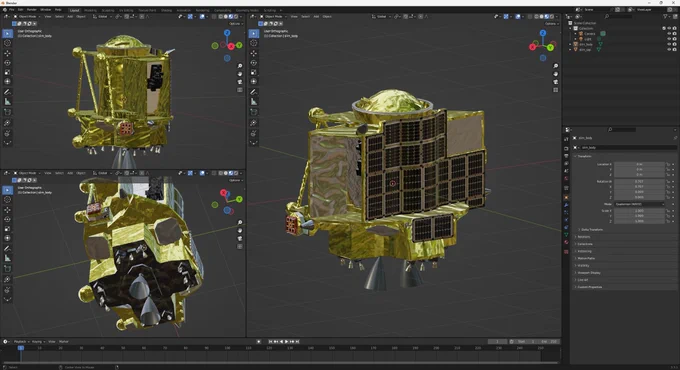Viewport: 680px width, 370px height.
Task: Pick the Move tool in the large viewport
Action: [x=254, y=53]
